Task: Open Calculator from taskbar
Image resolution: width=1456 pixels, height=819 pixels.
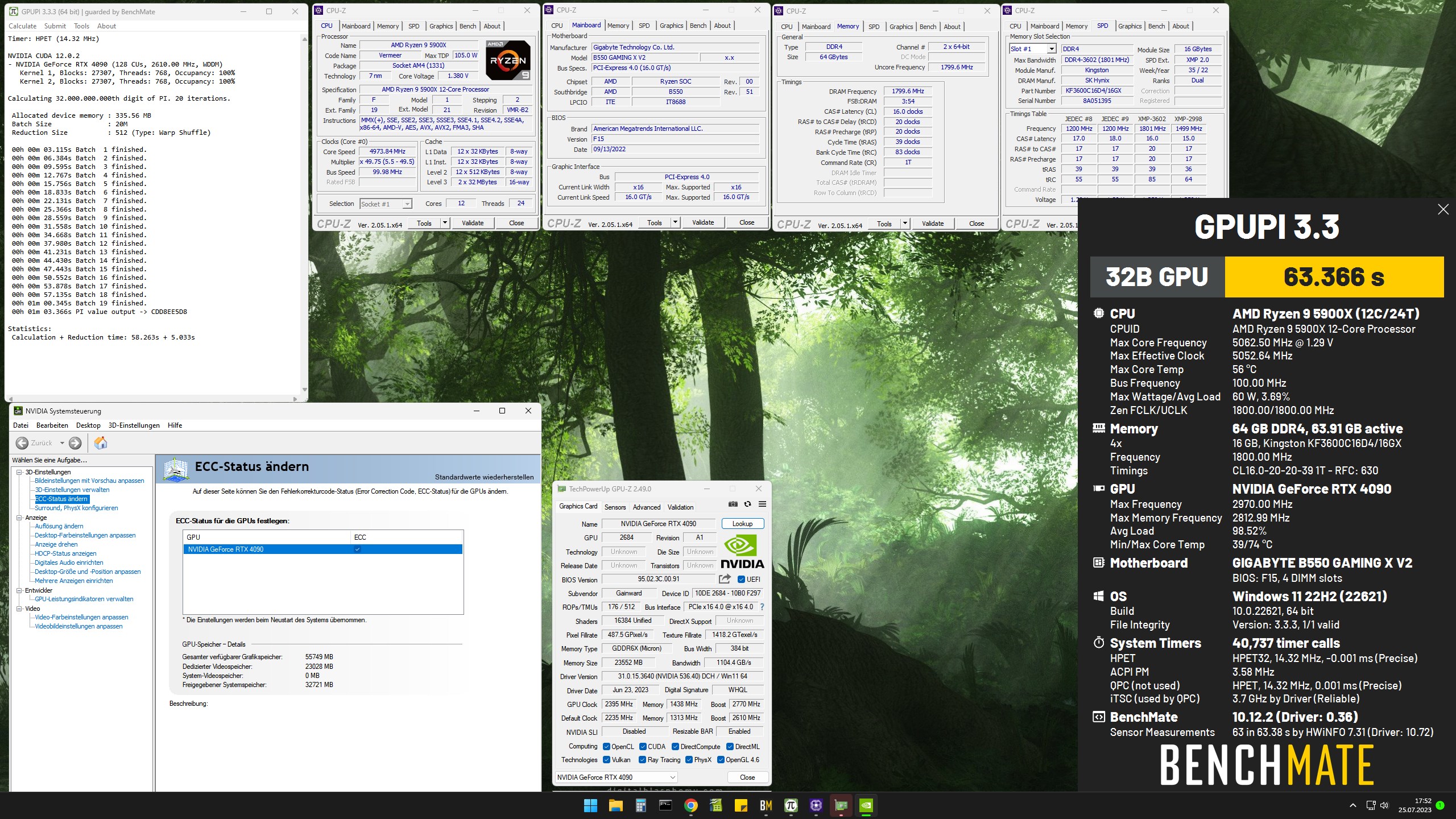Action: click(x=641, y=805)
